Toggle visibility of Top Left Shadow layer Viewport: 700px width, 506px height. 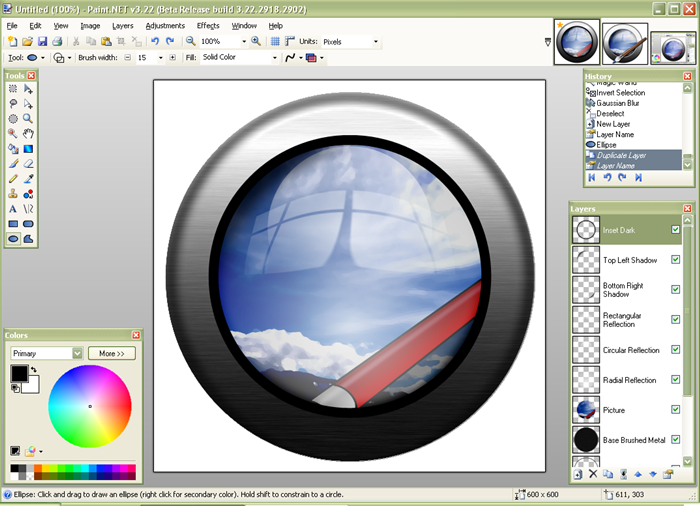675,259
